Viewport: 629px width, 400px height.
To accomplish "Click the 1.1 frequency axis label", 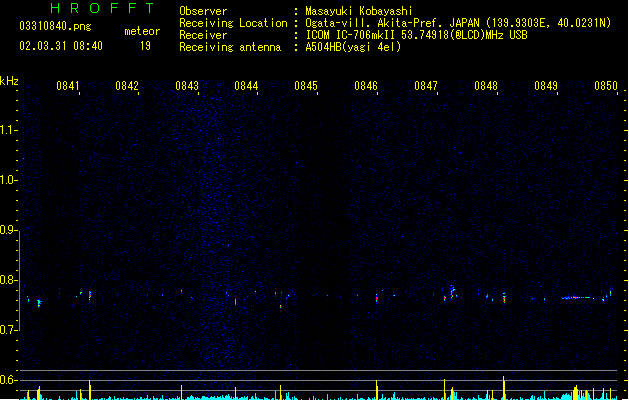I will coord(8,130).
